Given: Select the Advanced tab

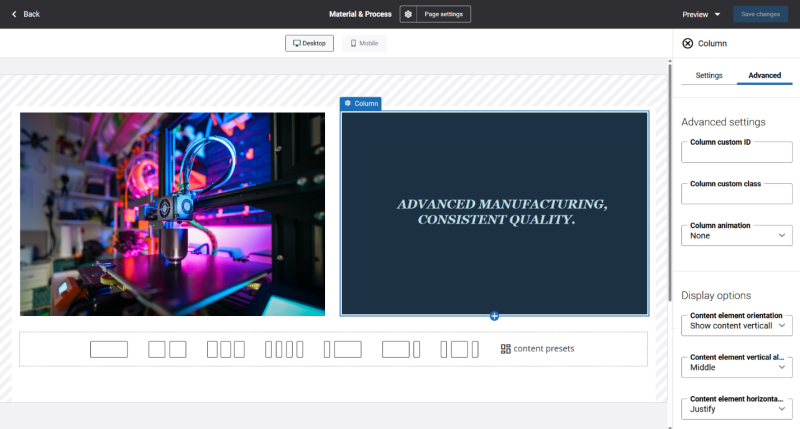Looking at the screenshot, I should pos(764,75).
